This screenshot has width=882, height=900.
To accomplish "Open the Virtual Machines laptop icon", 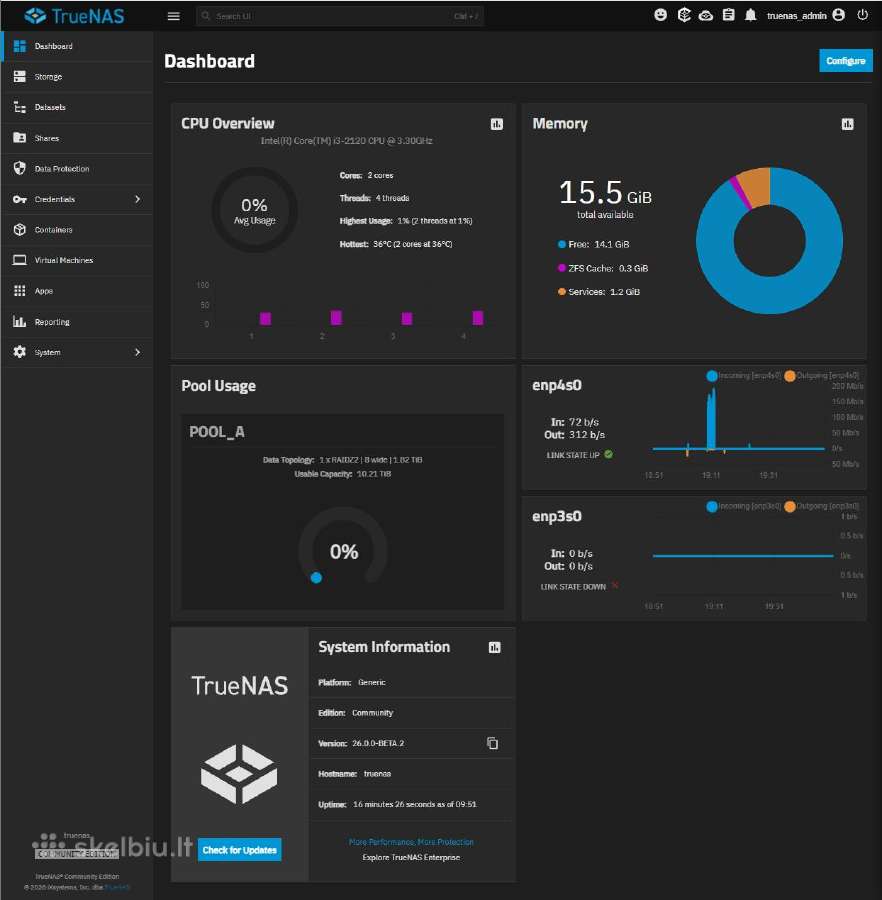I will click(20, 260).
